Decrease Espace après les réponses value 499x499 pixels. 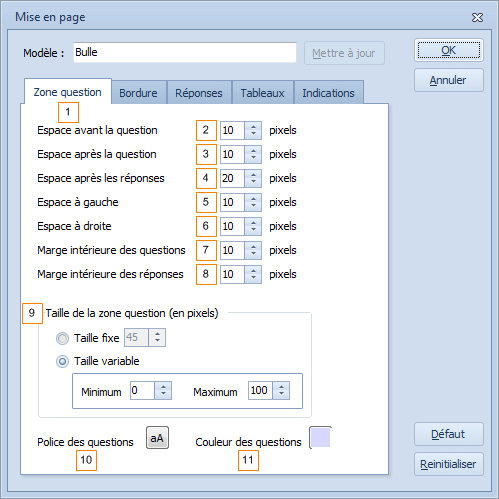click(253, 182)
